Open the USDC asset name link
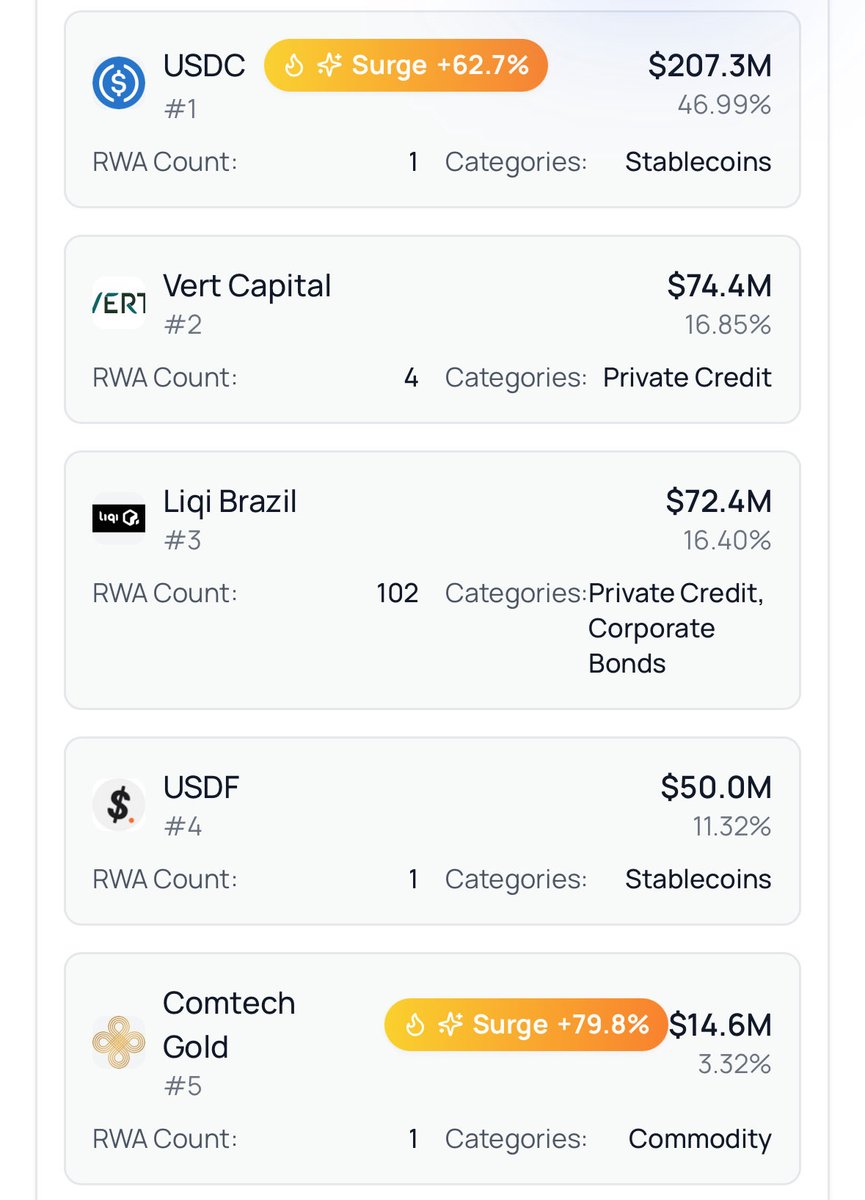This screenshot has width=865, height=1200. (204, 66)
